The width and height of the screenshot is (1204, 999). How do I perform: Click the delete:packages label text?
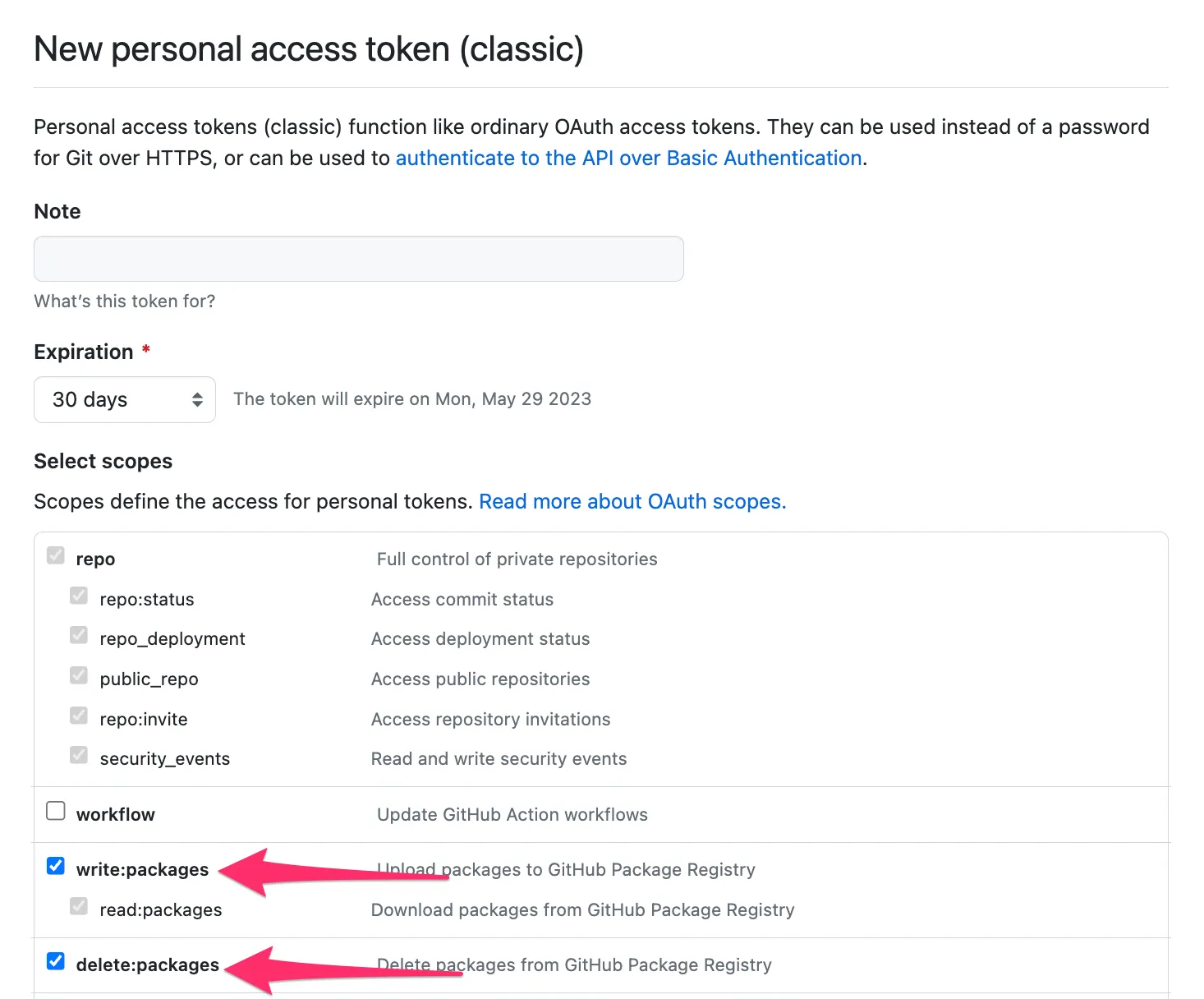pyautogui.click(x=148, y=964)
